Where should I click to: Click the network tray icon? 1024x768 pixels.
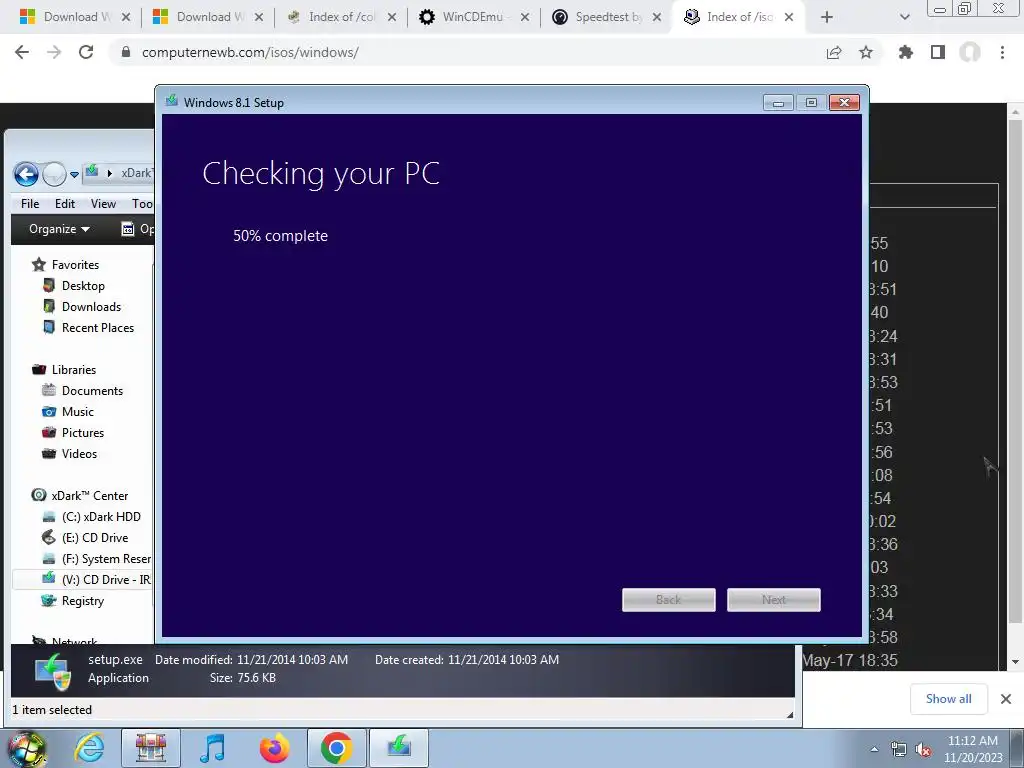pyautogui.click(x=899, y=750)
